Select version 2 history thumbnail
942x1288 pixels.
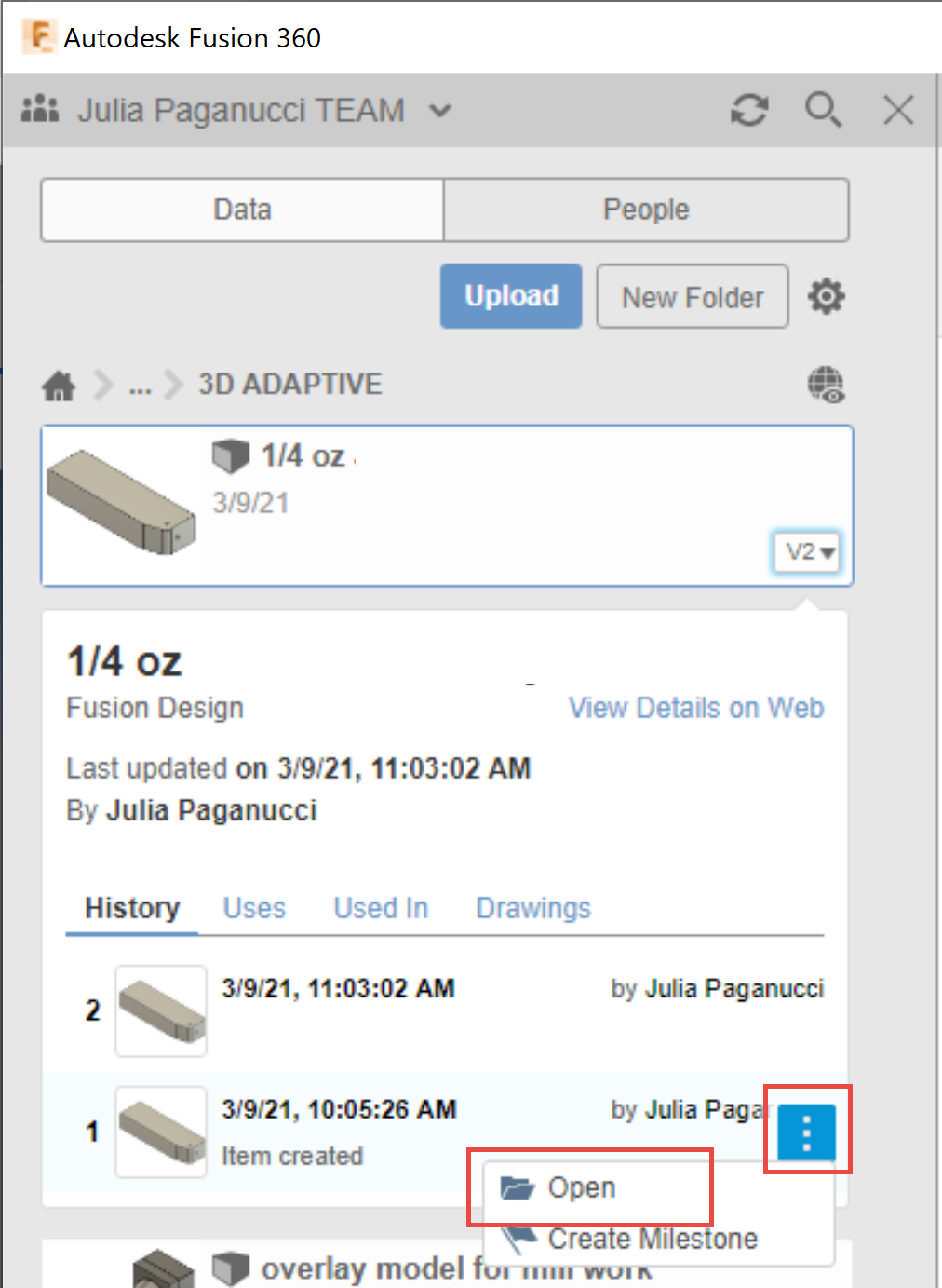[161, 1010]
